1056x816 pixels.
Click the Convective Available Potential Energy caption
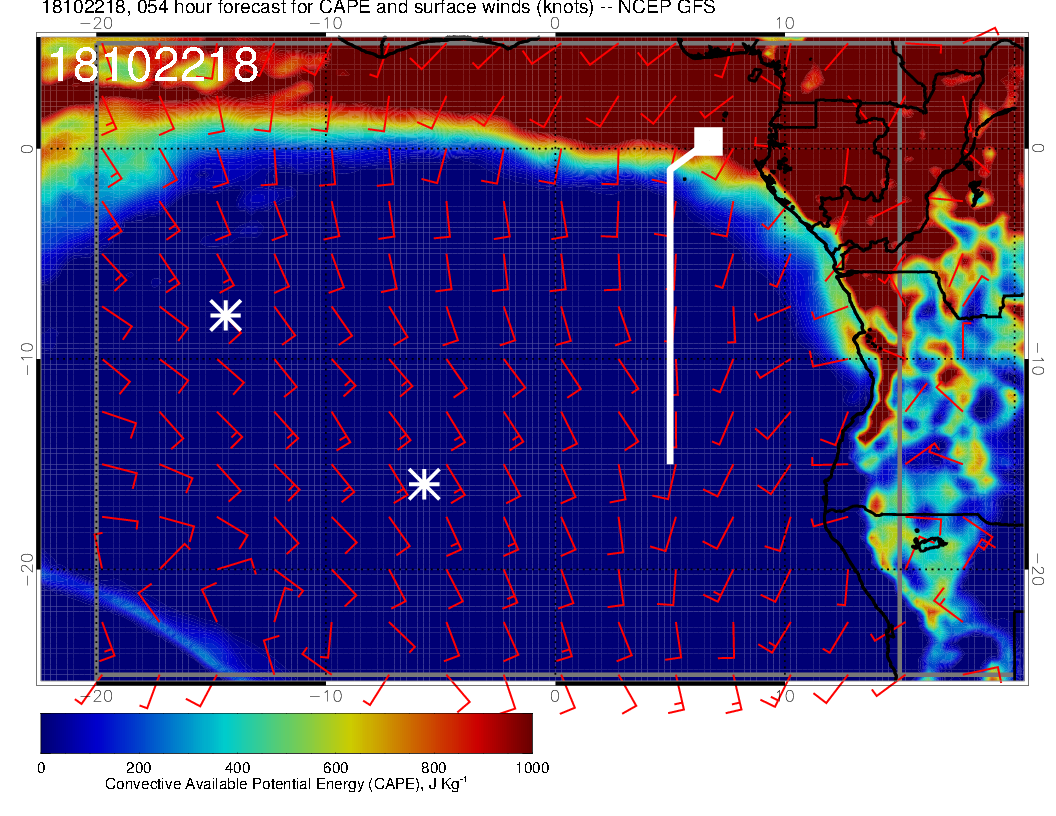(285, 785)
